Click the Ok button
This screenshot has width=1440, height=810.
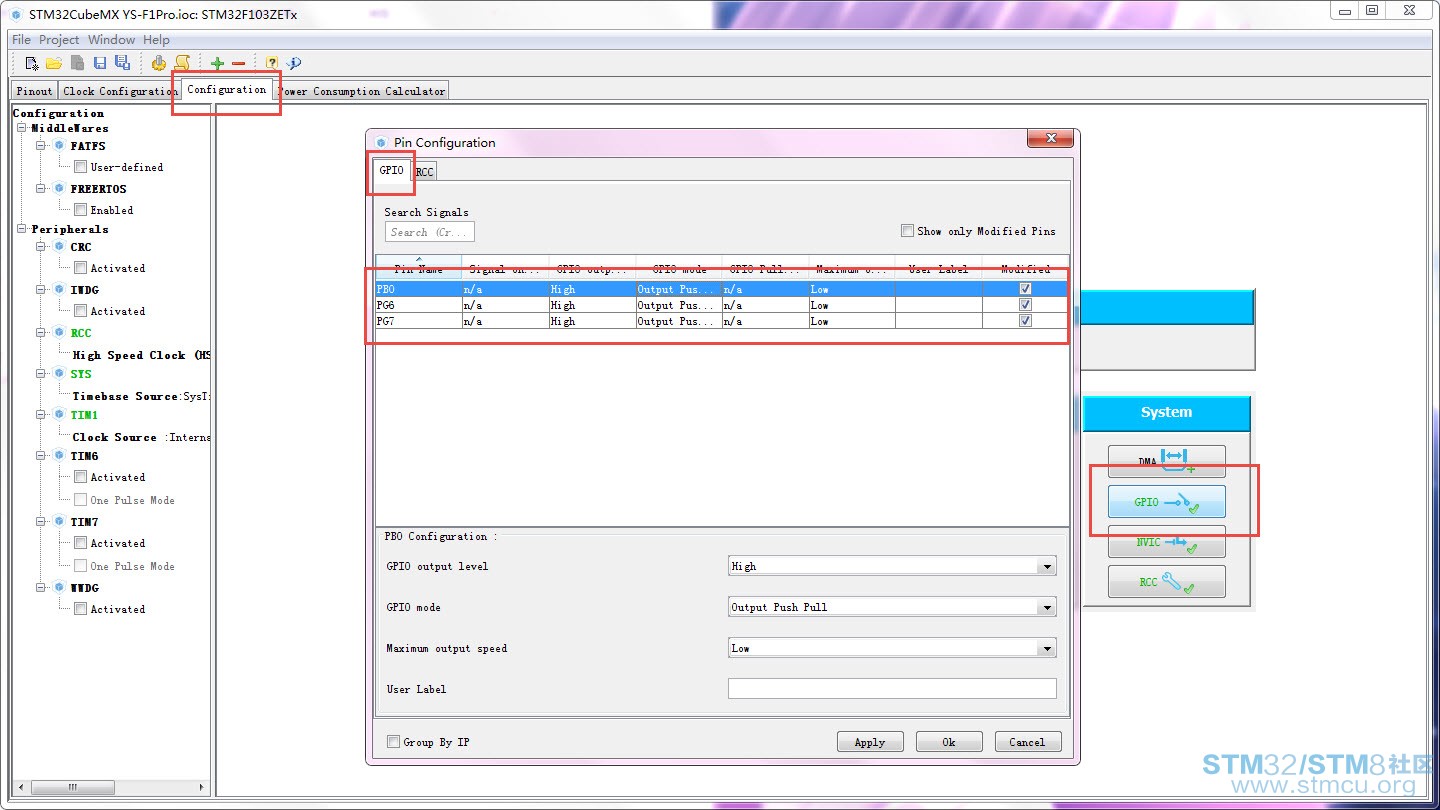[949, 742]
